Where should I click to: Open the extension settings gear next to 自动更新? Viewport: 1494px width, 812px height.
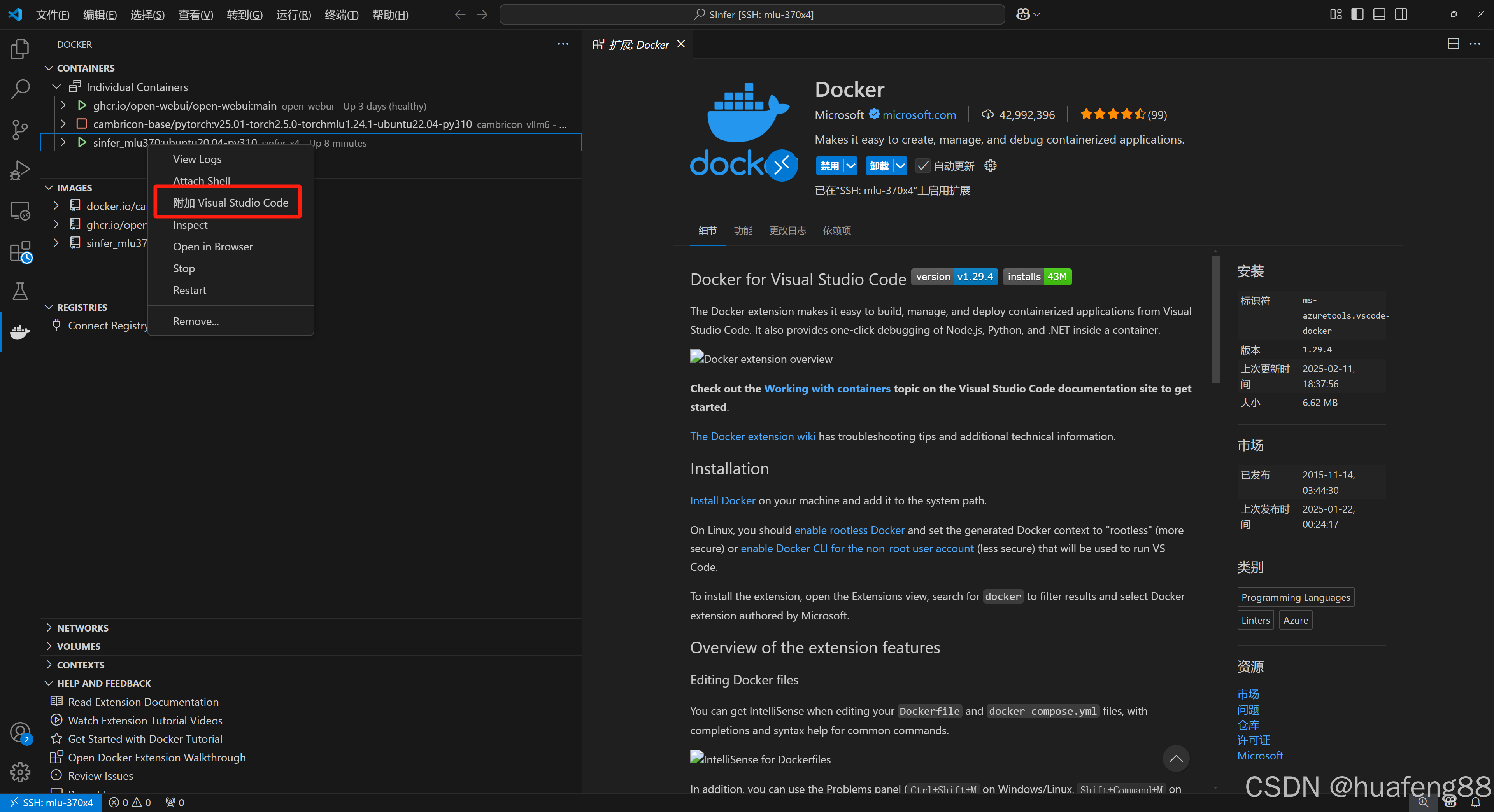pyautogui.click(x=990, y=166)
